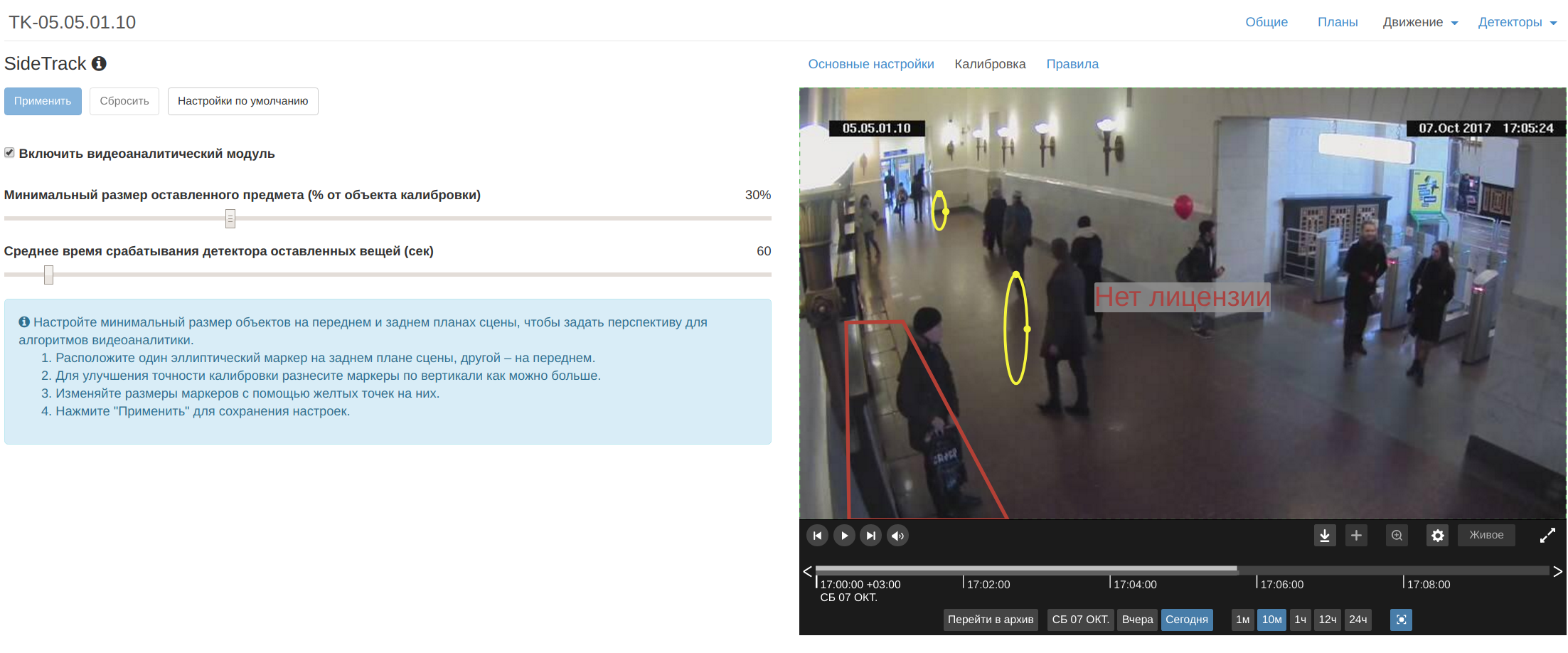Click the 17:02:00 timeline marker

pos(988,584)
